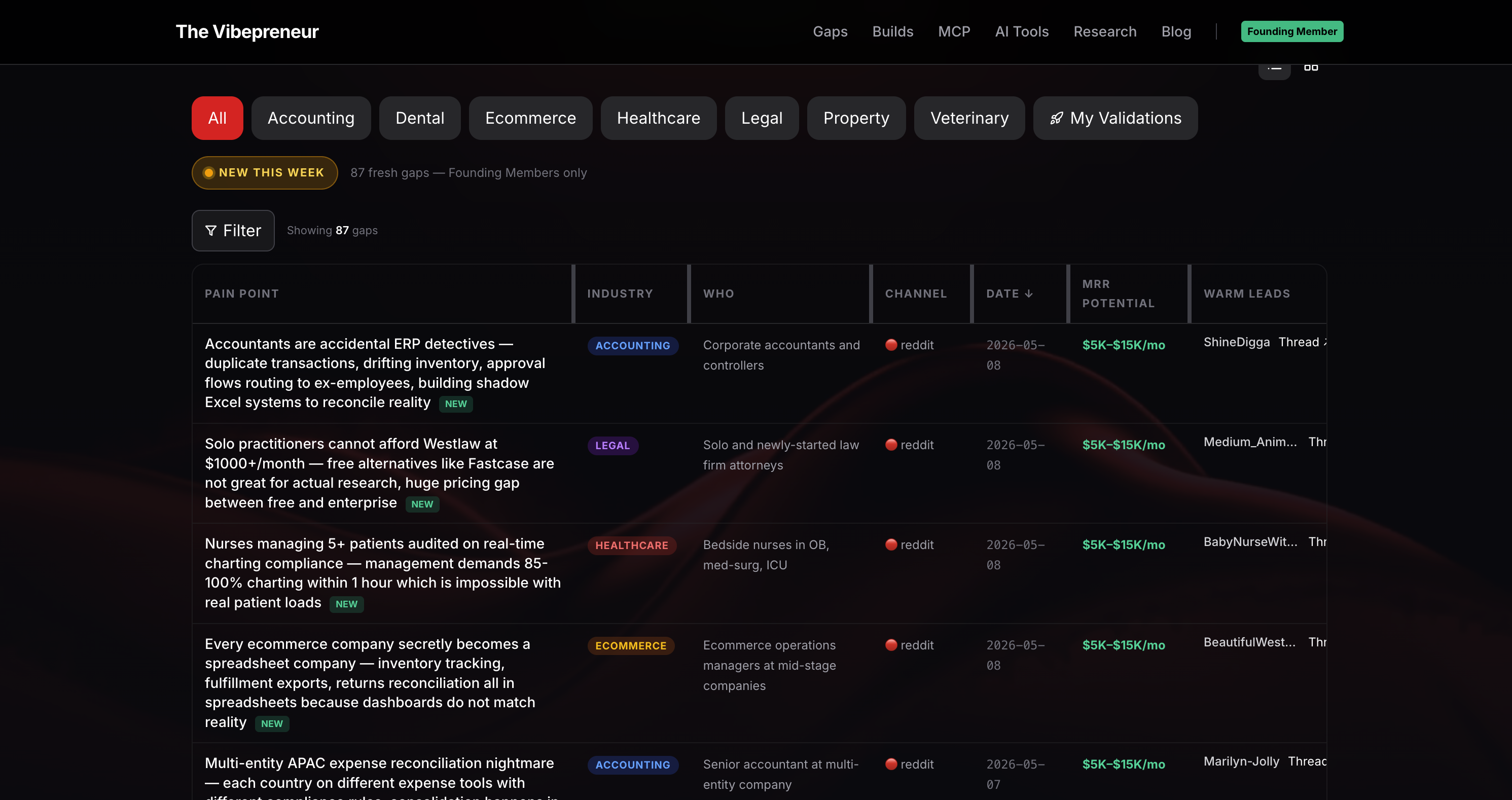Click Accounting badge in ERP detectives row
Image resolution: width=1512 pixels, height=800 pixels.
pos(633,346)
